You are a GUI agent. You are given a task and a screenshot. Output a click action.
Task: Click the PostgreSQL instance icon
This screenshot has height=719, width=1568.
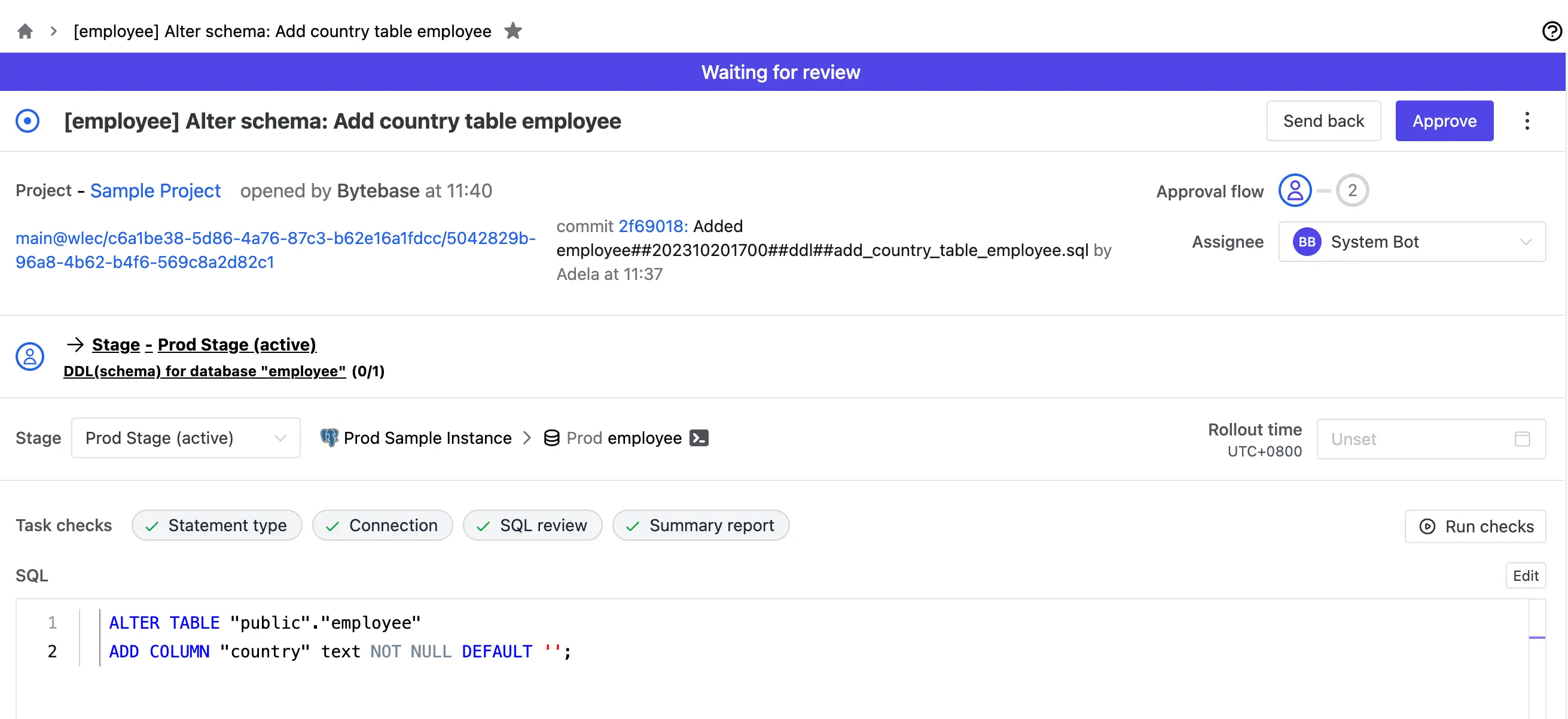tap(329, 437)
